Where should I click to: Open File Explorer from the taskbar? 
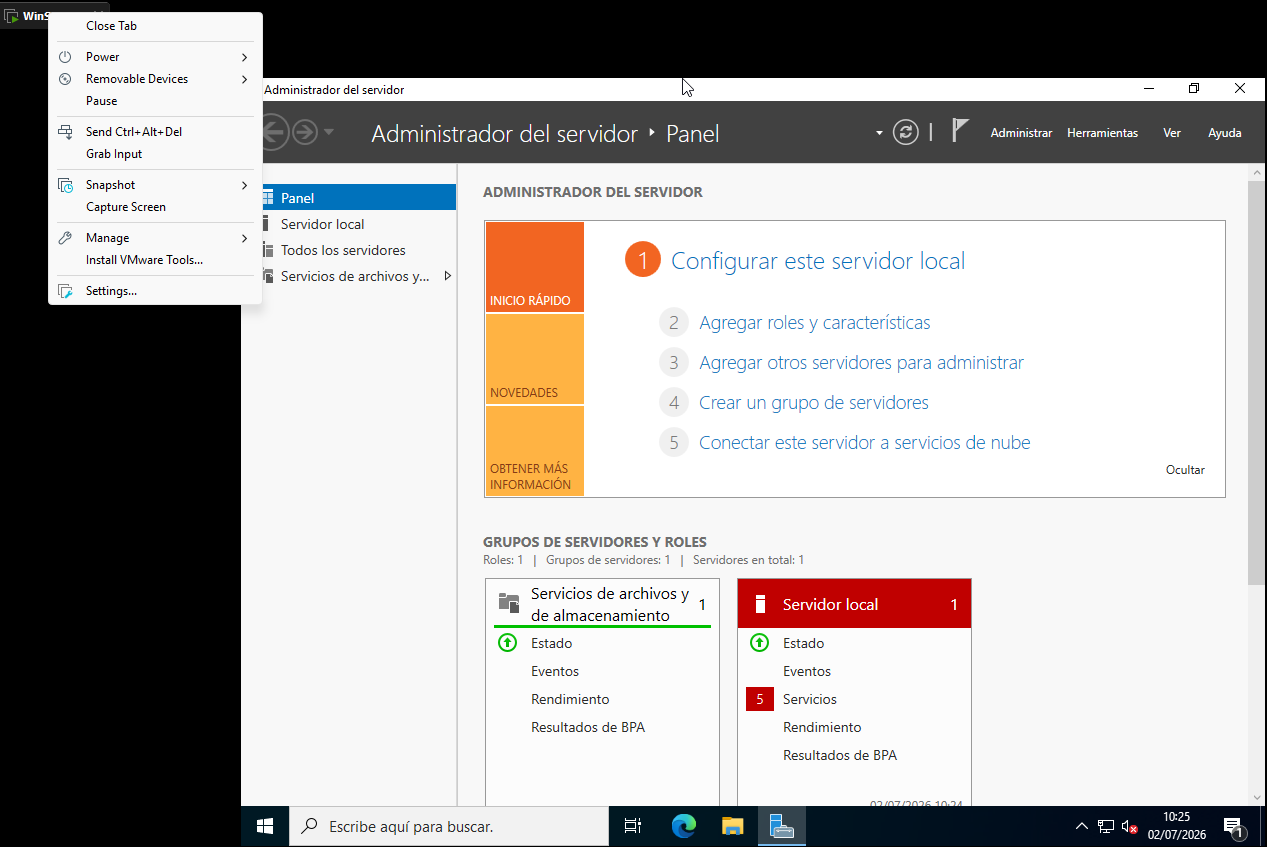tap(733, 826)
